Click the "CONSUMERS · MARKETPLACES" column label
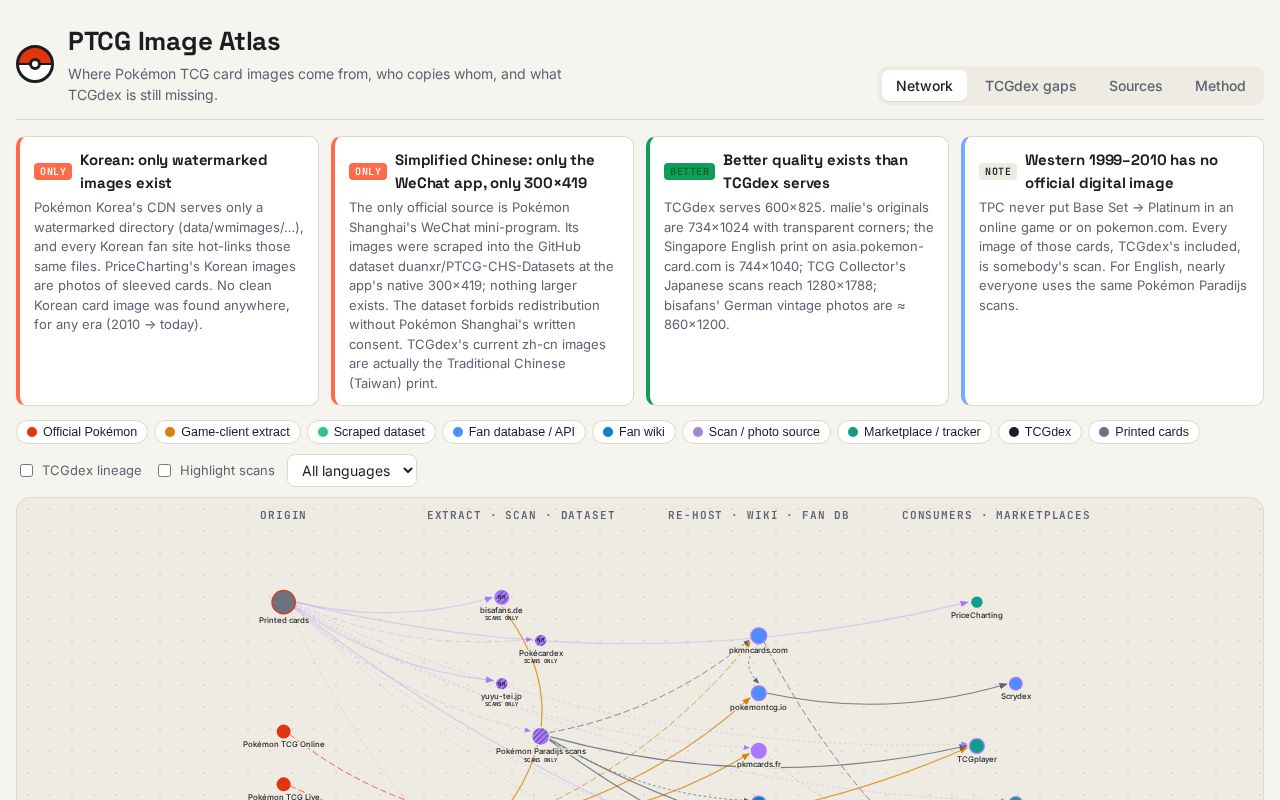Screen dimensions: 1280x800 coord(996,515)
